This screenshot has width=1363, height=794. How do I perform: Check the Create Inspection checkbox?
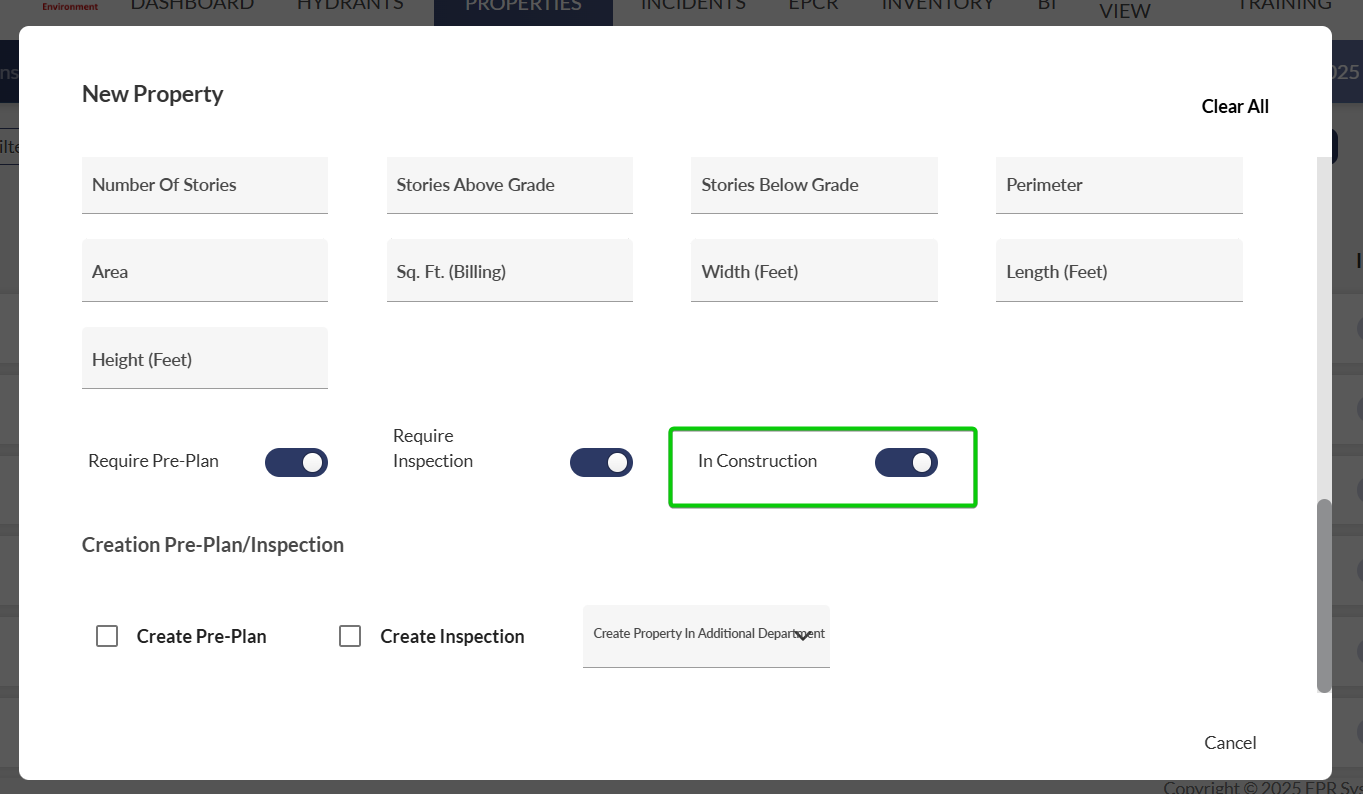pos(350,636)
